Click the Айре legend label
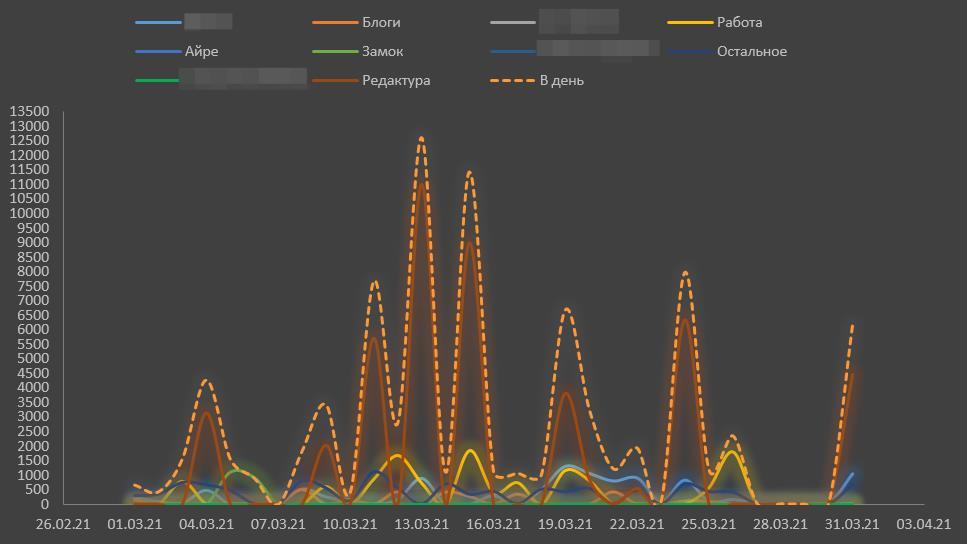The height and width of the screenshot is (544, 967). coord(201,51)
